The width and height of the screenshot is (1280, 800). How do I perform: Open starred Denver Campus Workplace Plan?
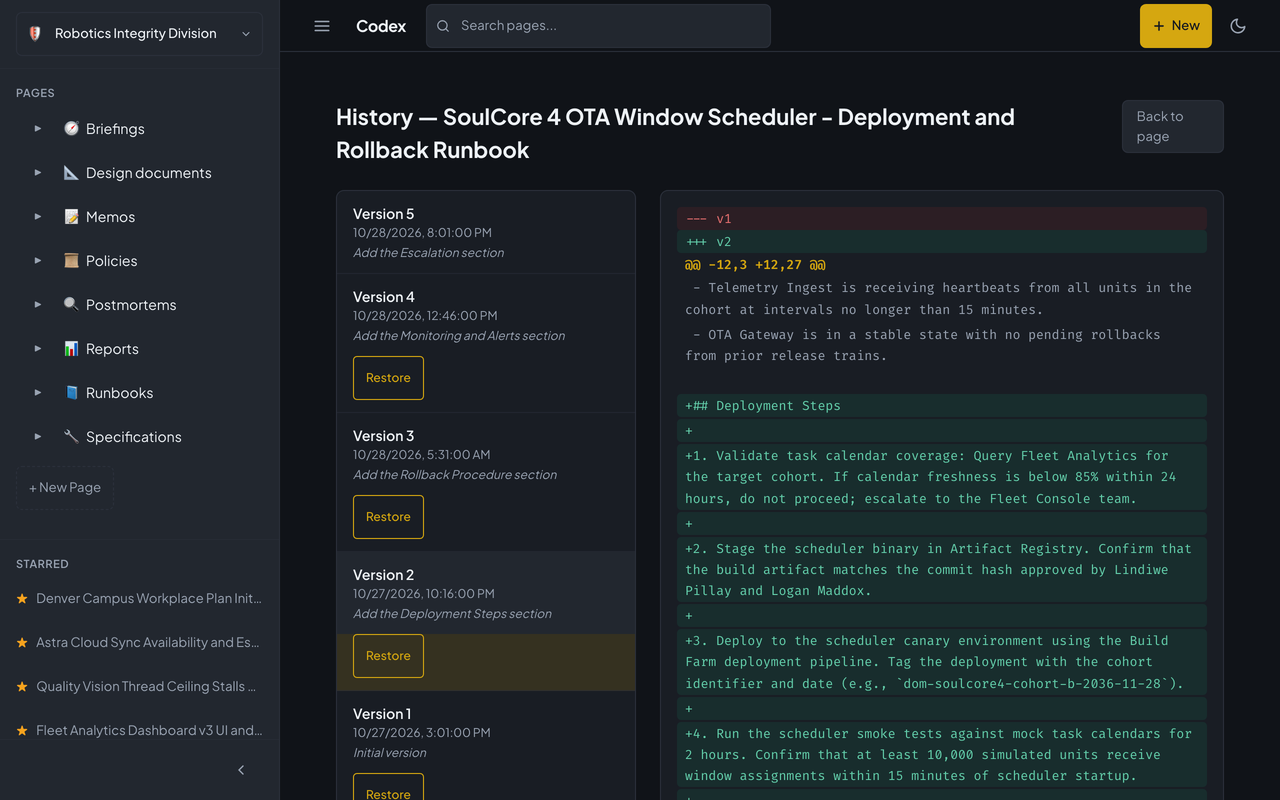[x=149, y=599]
